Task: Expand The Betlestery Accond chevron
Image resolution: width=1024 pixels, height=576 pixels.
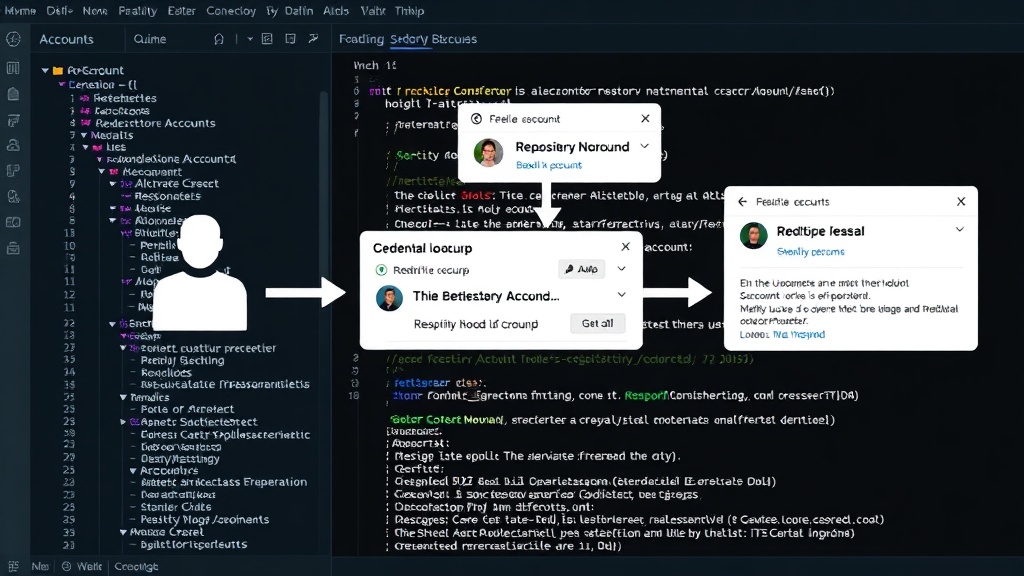Action: (x=621, y=295)
